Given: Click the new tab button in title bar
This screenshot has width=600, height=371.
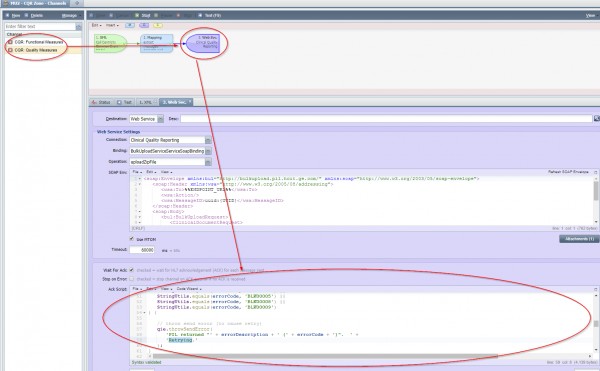Looking at the screenshot, I should 77,3.
